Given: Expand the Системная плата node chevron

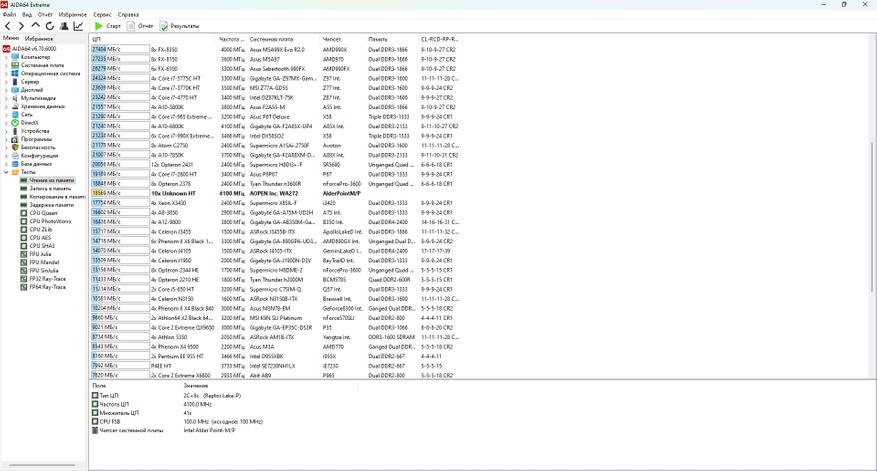Looking at the screenshot, I should pos(6,65).
